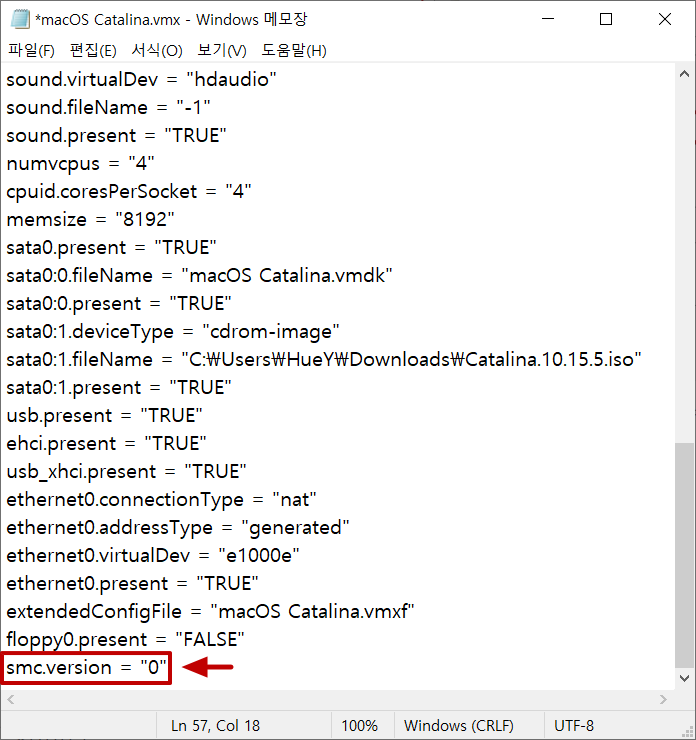696x740 pixels.
Task: Click the sata0:0.present = "TRUE" line
Action: click(119, 303)
